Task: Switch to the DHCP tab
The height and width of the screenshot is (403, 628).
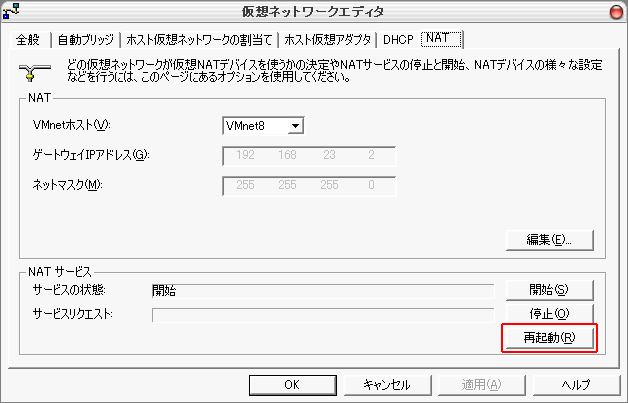Action: point(397,40)
